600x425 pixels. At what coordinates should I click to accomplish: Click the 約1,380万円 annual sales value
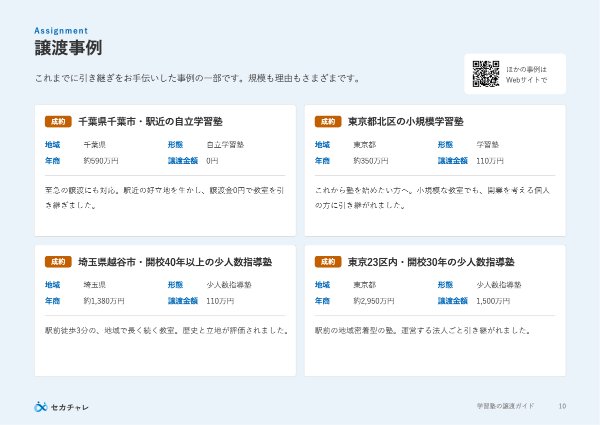[x=104, y=301]
